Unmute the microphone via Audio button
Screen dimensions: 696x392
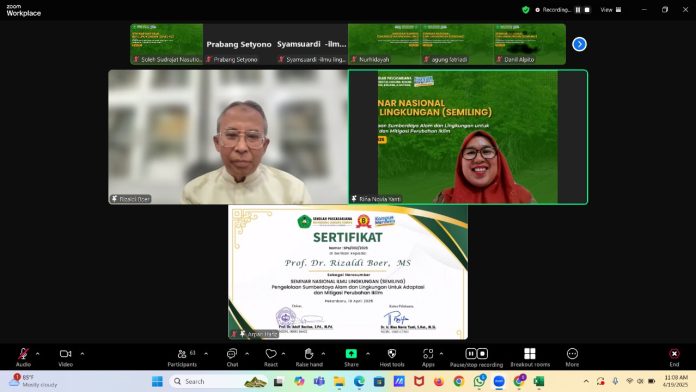(x=23, y=357)
